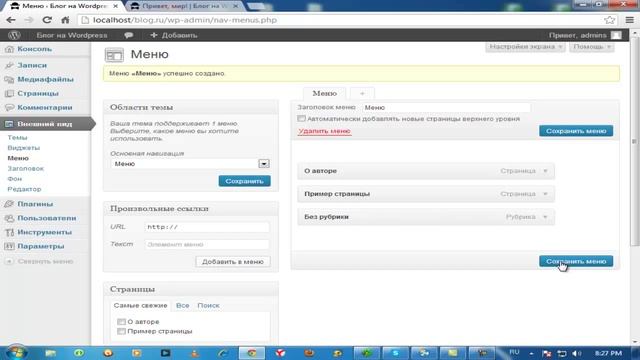Open the Windows Start button
640x360 pixels.
17,352
